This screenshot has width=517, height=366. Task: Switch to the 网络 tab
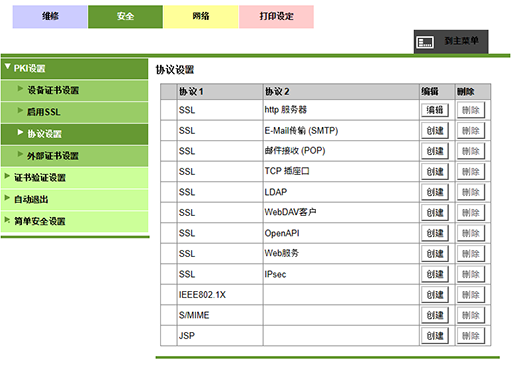tap(201, 16)
